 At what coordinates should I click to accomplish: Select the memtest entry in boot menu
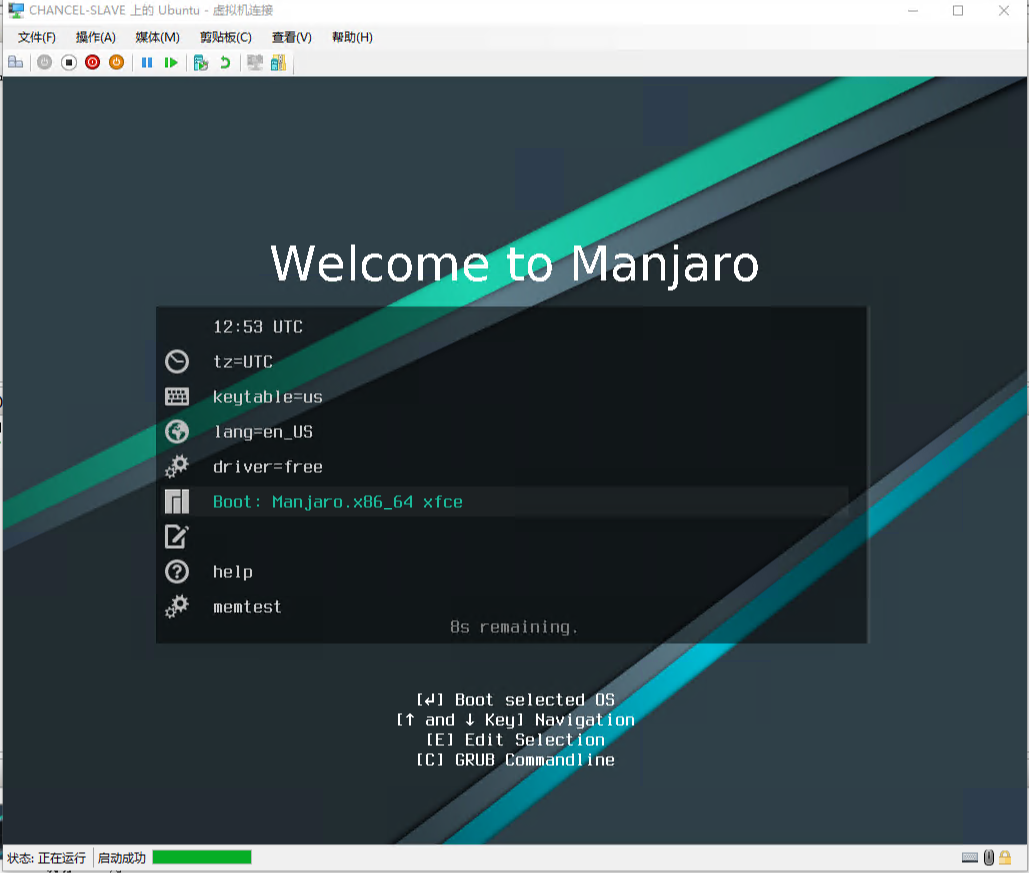tap(247, 607)
